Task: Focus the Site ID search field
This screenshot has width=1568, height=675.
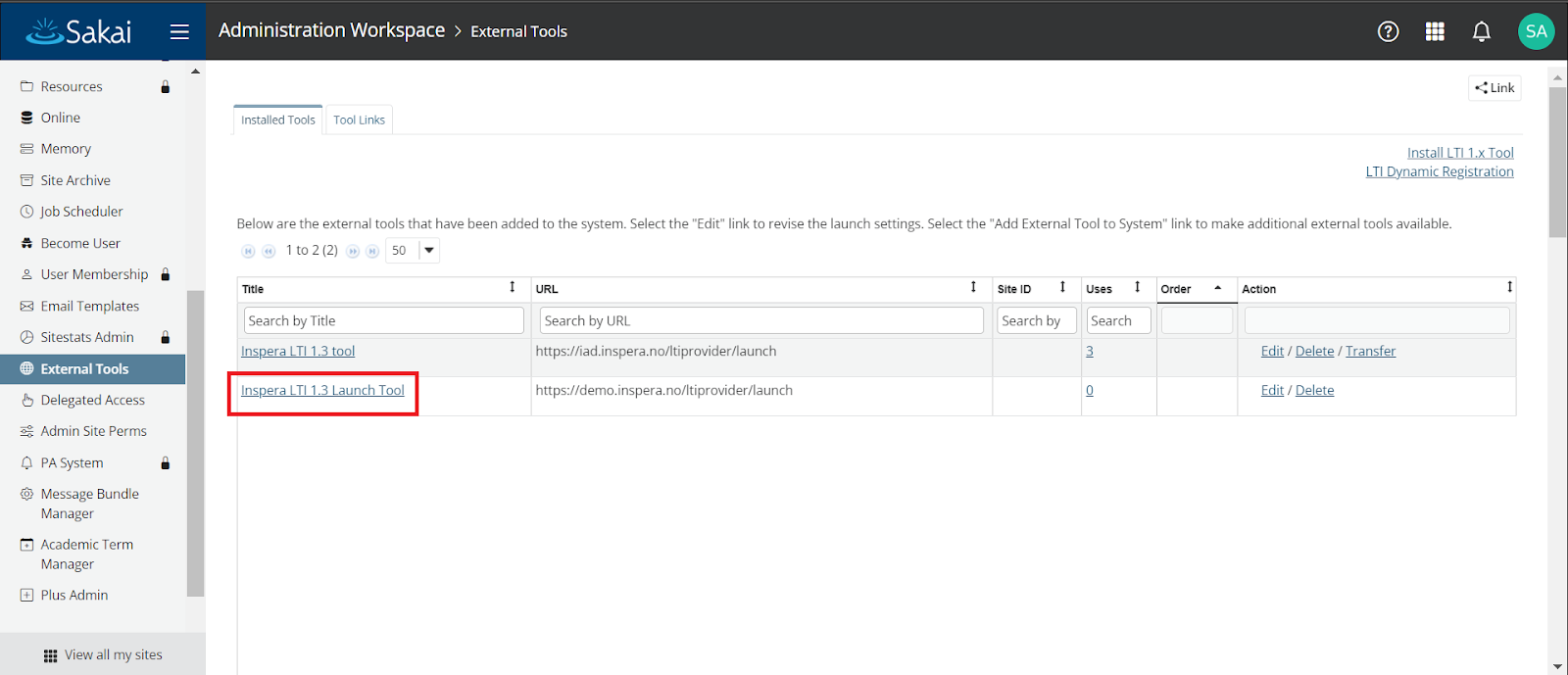Action: pos(1037,320)
